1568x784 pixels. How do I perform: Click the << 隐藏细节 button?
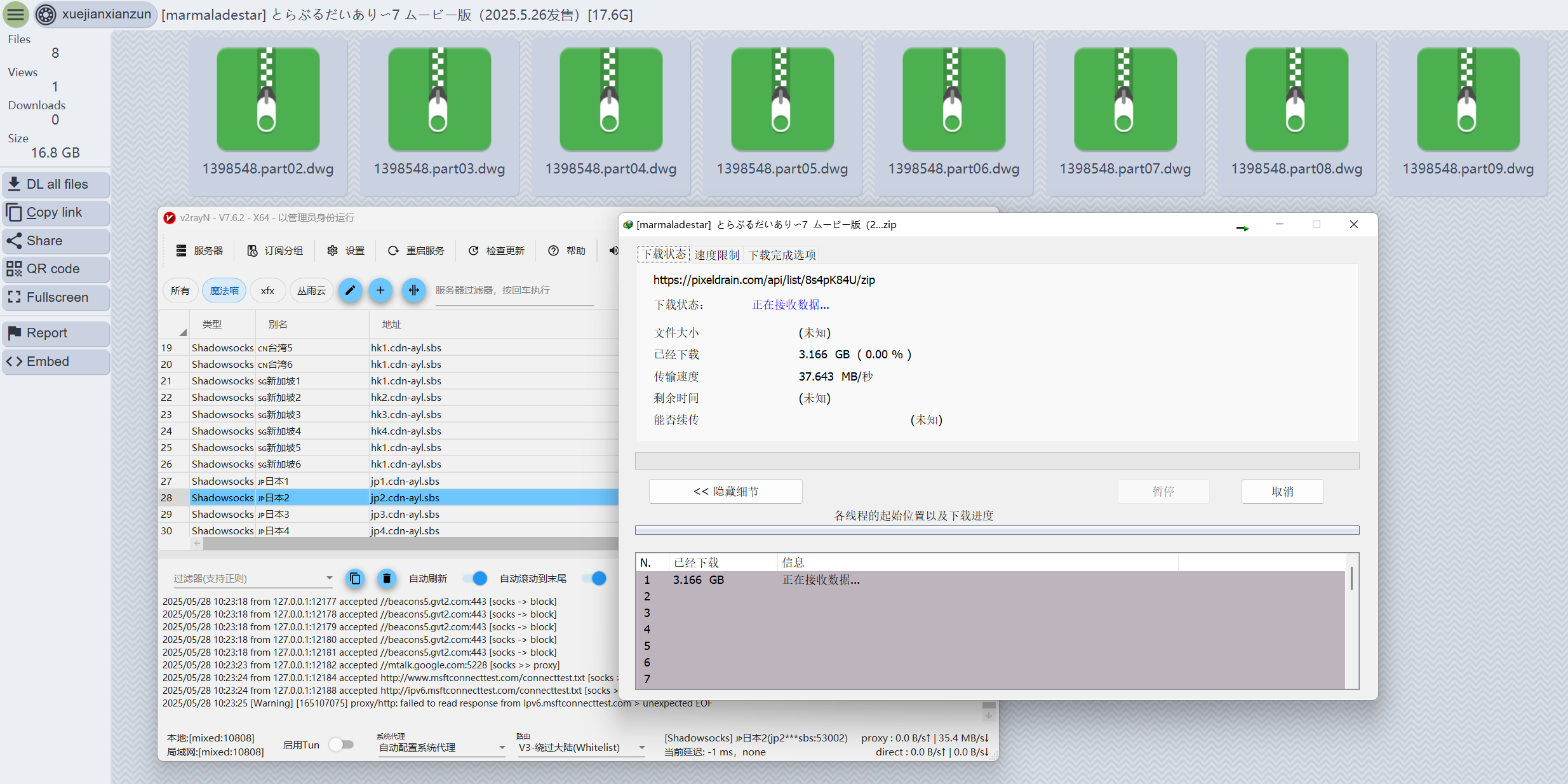tap(725, 491)
